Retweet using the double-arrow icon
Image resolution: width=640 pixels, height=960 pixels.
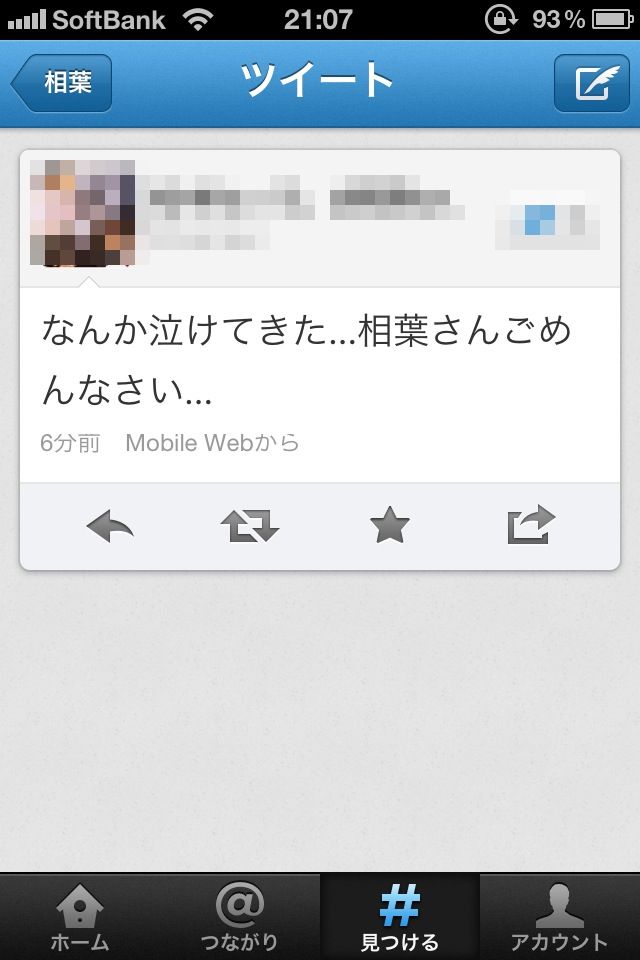point(250,526)
